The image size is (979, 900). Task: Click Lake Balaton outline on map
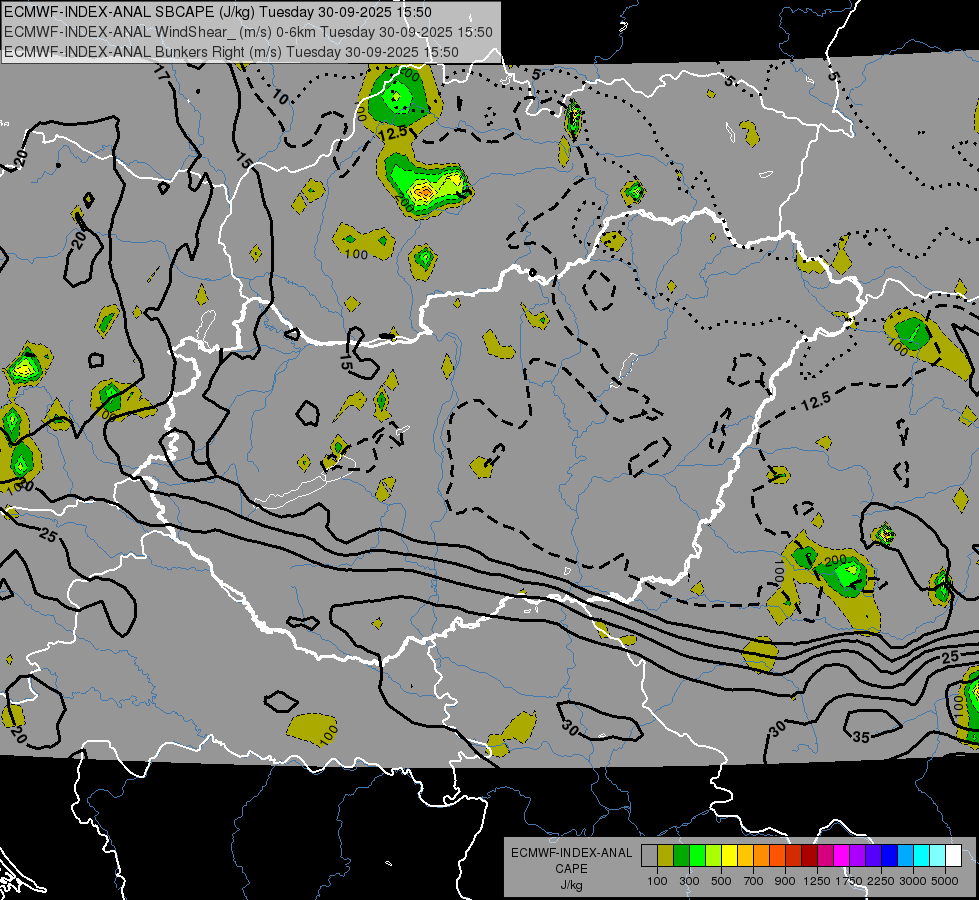pyautogui.click(x=306, y=483)
